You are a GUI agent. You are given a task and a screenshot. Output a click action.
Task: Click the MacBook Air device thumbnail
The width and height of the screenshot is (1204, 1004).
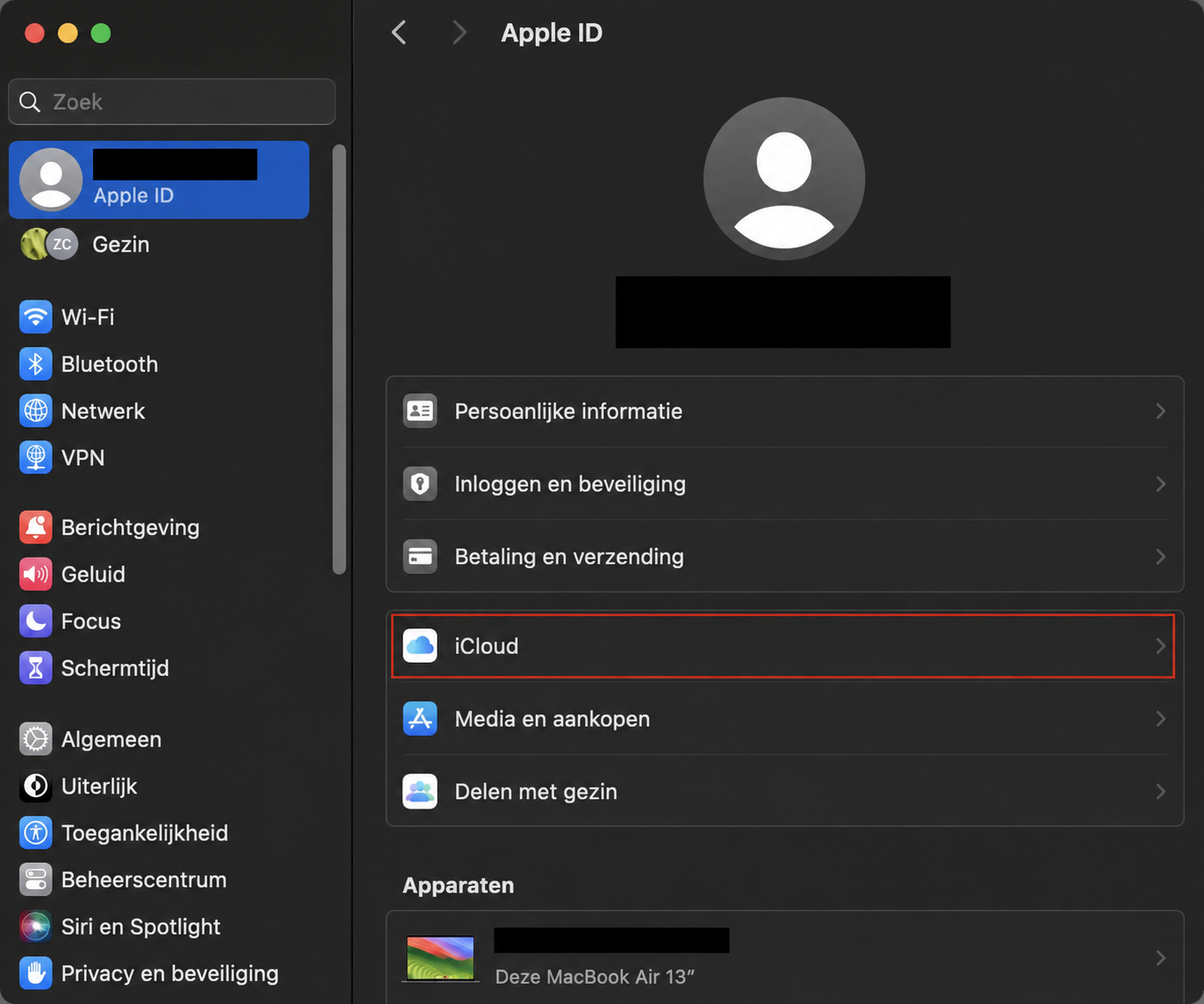pyautogui.click(x=440, y=958)
